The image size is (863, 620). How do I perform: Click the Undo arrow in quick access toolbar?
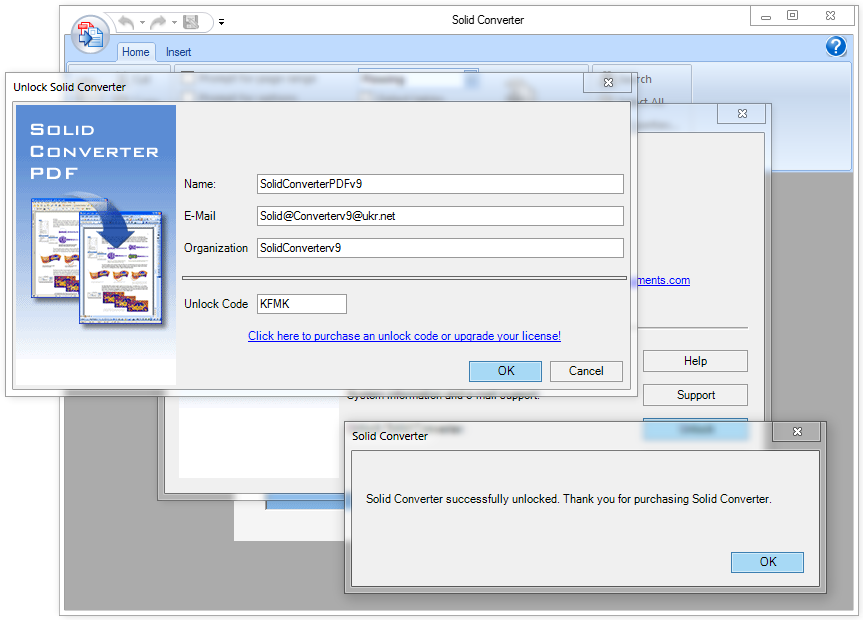pyautogui.click(x=126, y=21)
